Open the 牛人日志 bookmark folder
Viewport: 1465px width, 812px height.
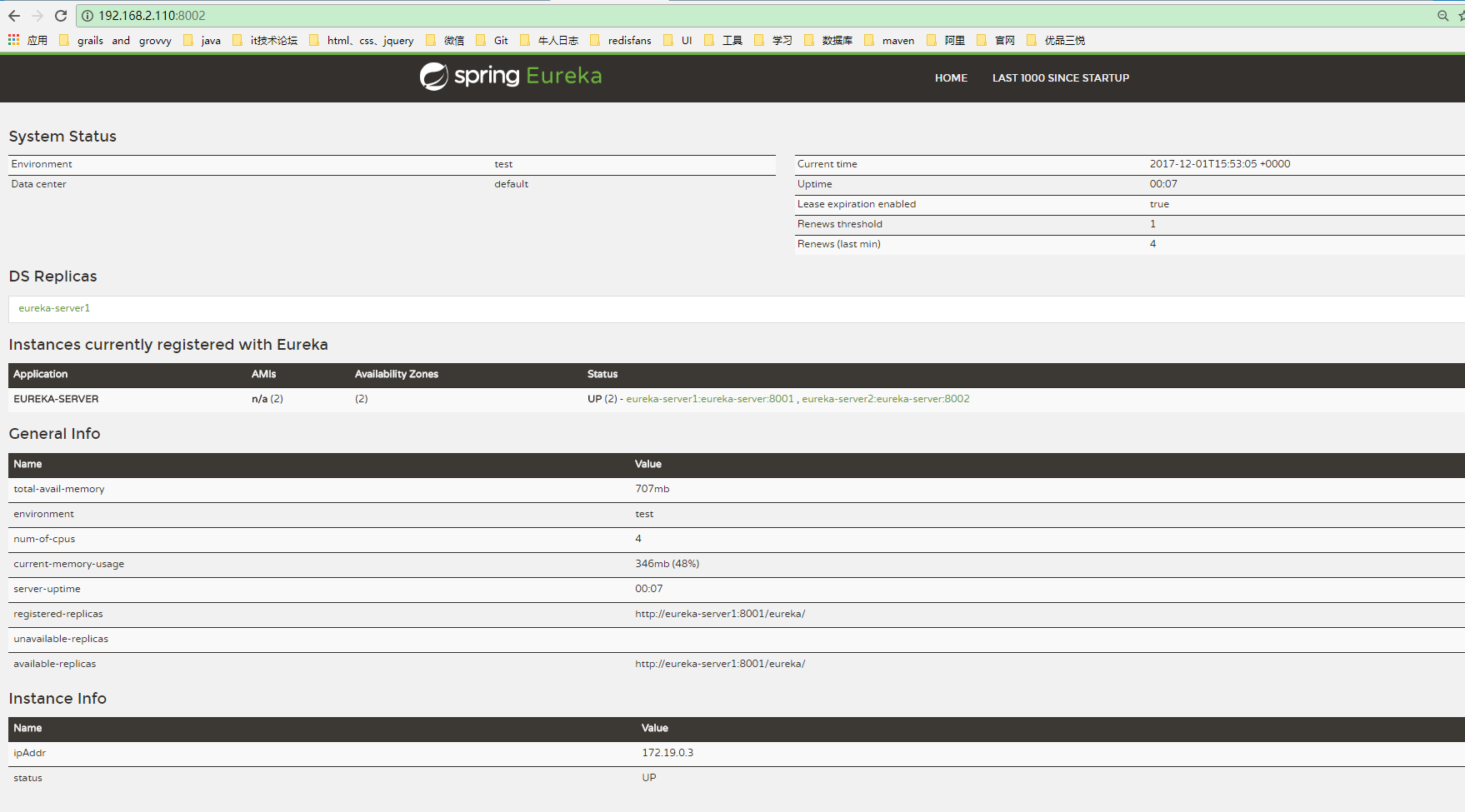[x=549, y=40]
